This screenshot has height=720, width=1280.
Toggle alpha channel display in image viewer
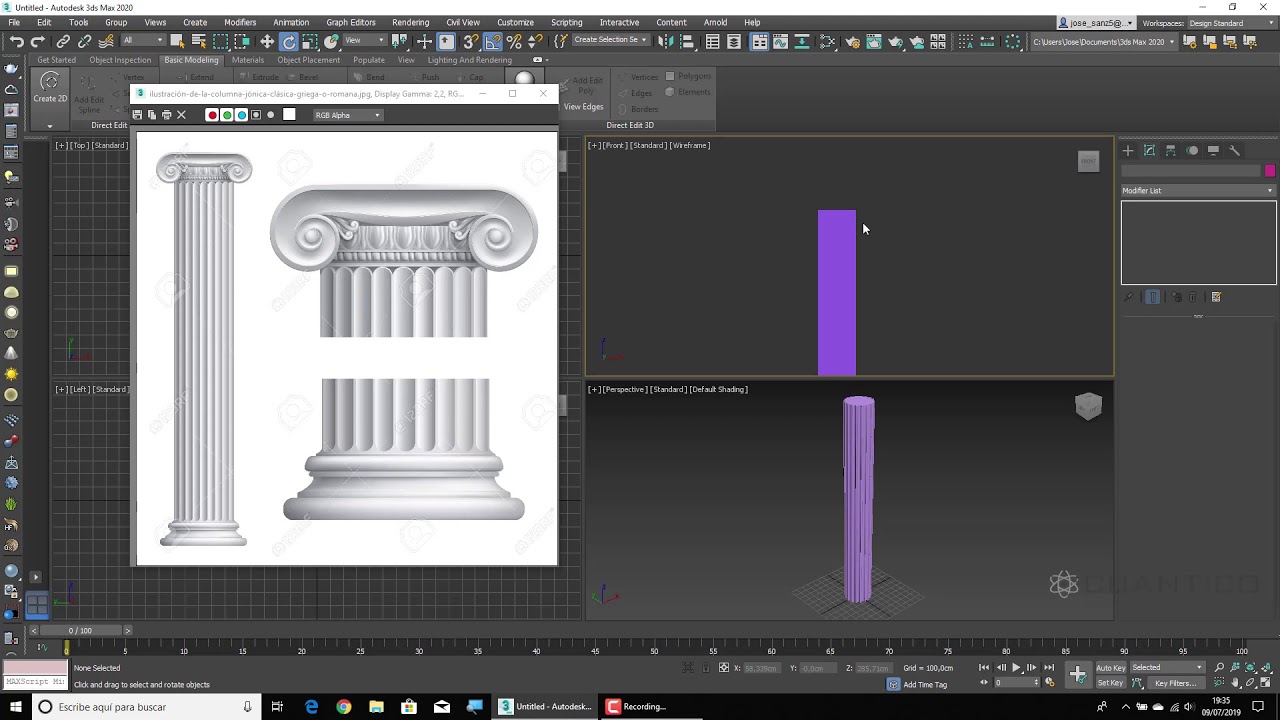[256, 115]
